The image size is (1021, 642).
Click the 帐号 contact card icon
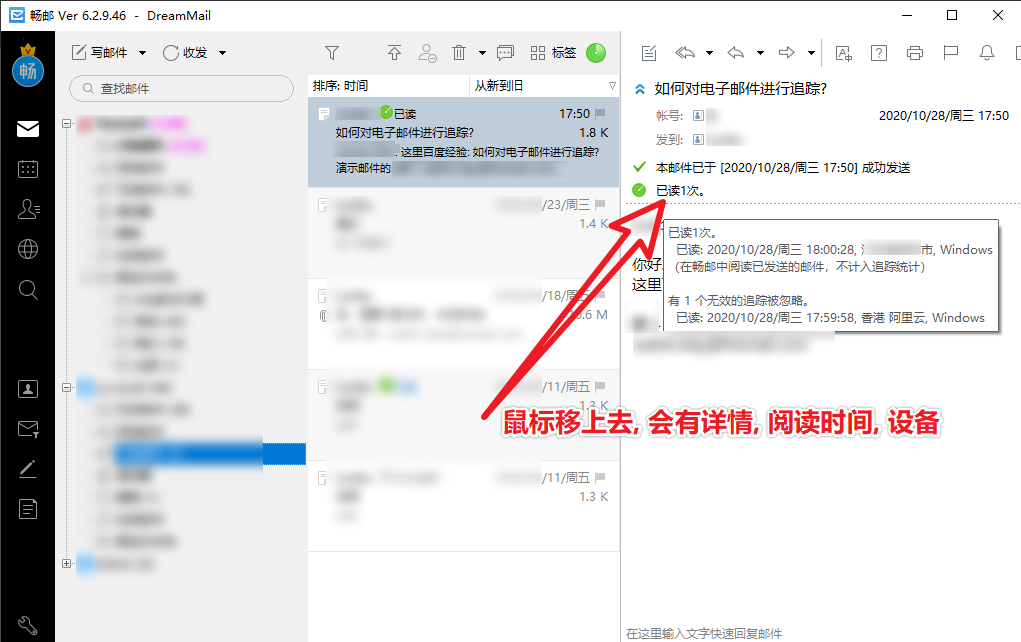698,116
